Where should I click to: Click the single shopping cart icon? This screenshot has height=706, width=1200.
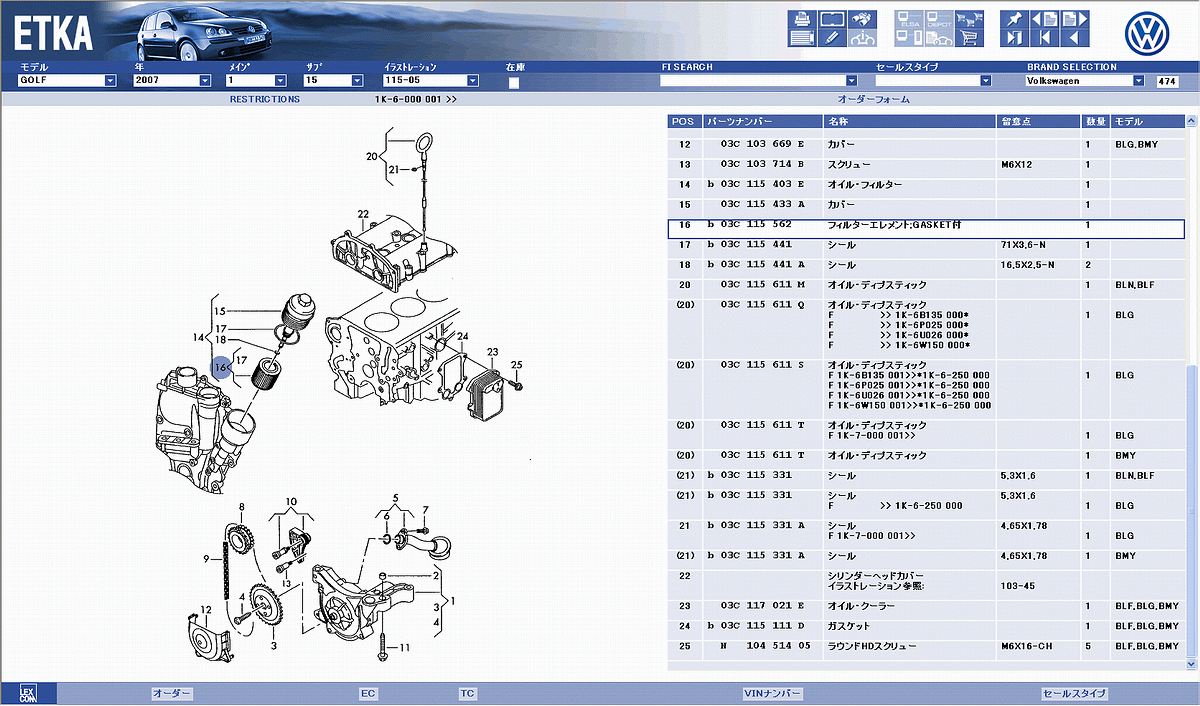pos(968,38)
